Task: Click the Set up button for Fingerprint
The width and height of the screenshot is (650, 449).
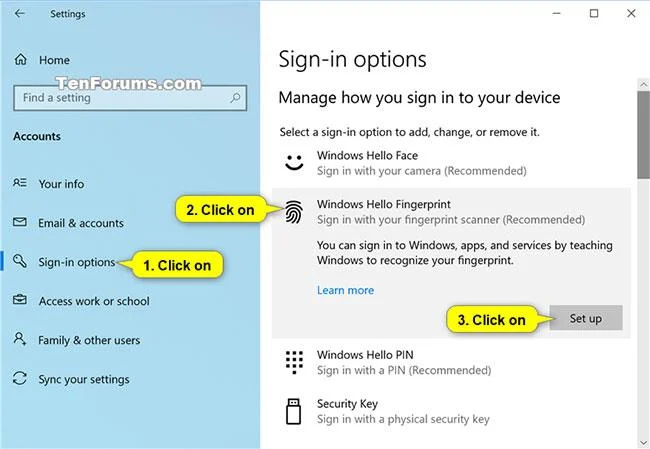Action: (x=586, y=318)
